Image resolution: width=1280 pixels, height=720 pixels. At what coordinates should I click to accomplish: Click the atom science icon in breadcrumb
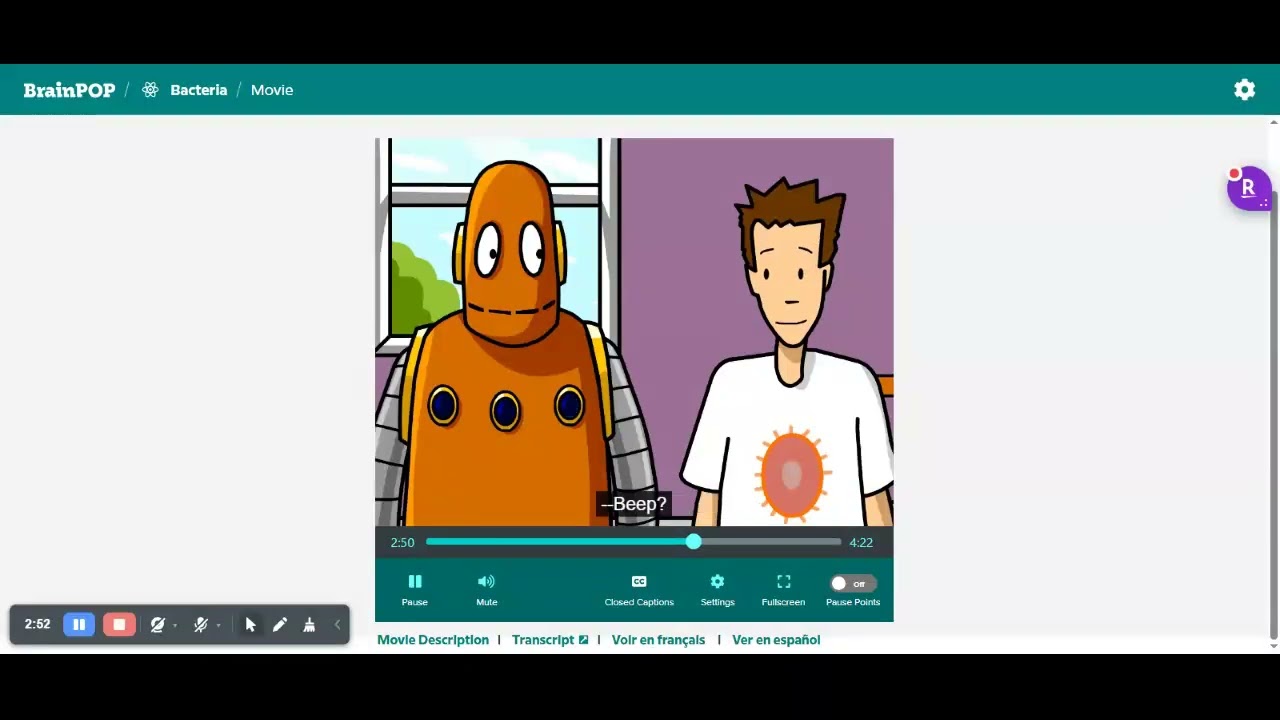(150, 90)
